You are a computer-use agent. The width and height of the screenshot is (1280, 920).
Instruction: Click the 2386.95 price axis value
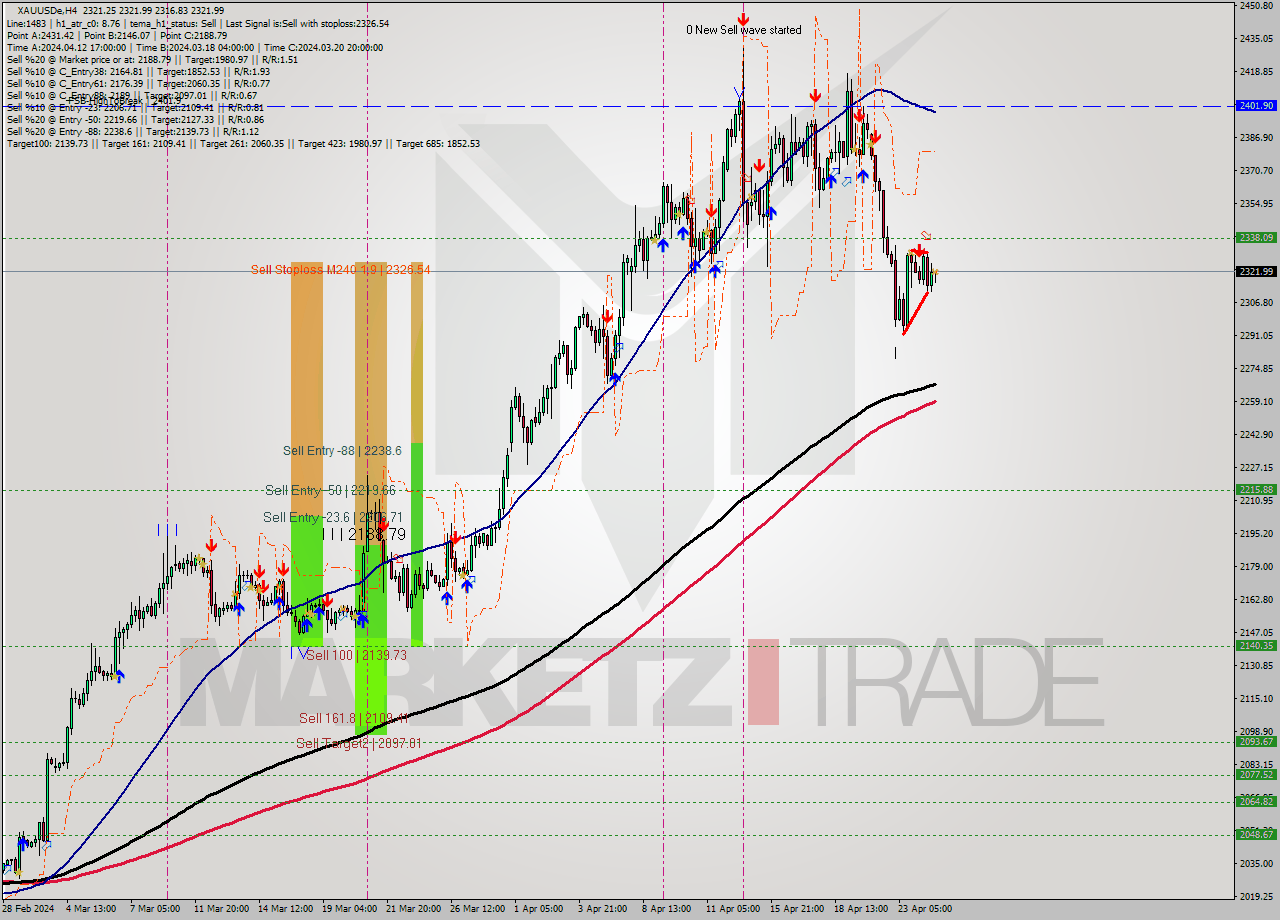[1256, 138]
